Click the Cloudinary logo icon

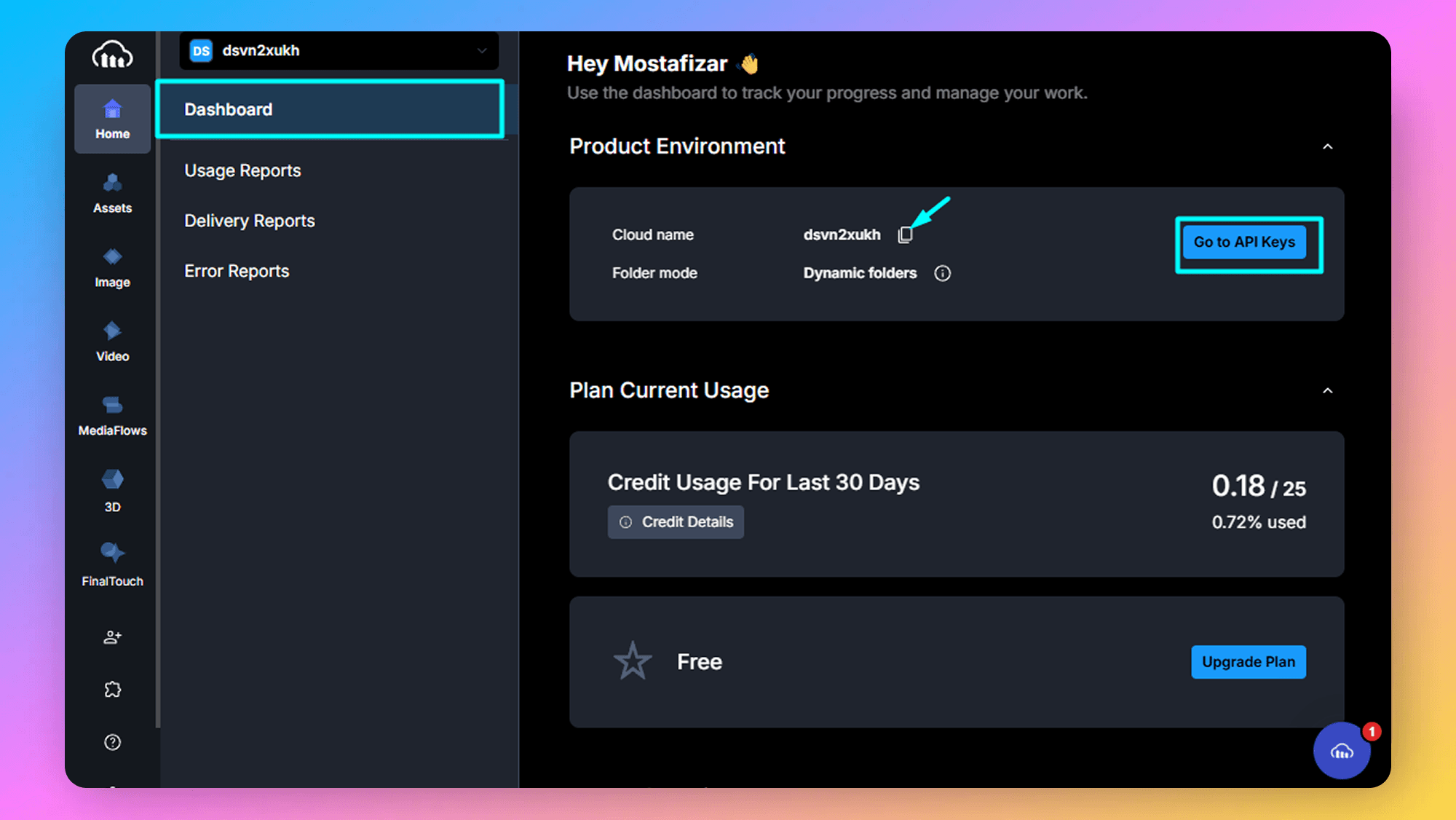(112, 55)
